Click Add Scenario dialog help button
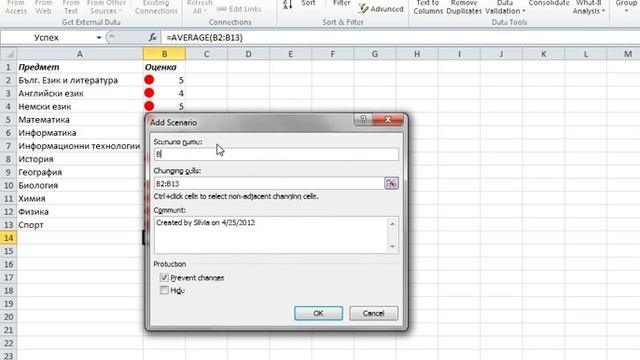This screenshot has height=360, width=640. 363,119
